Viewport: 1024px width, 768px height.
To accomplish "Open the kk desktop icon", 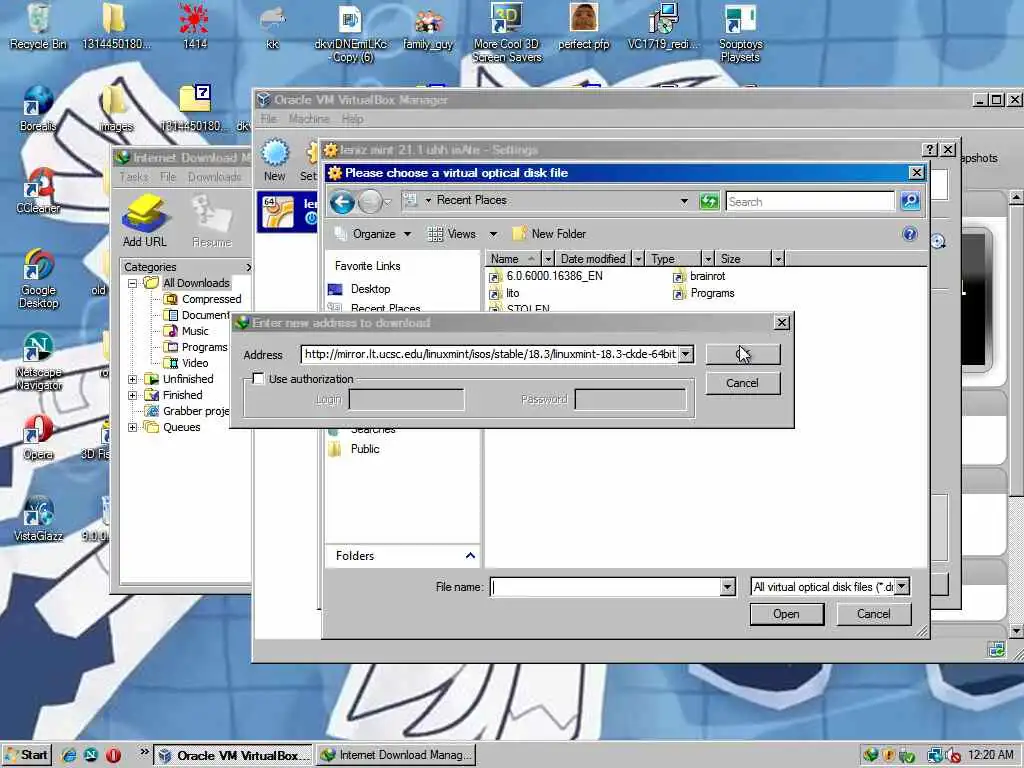I will [272, 26].
